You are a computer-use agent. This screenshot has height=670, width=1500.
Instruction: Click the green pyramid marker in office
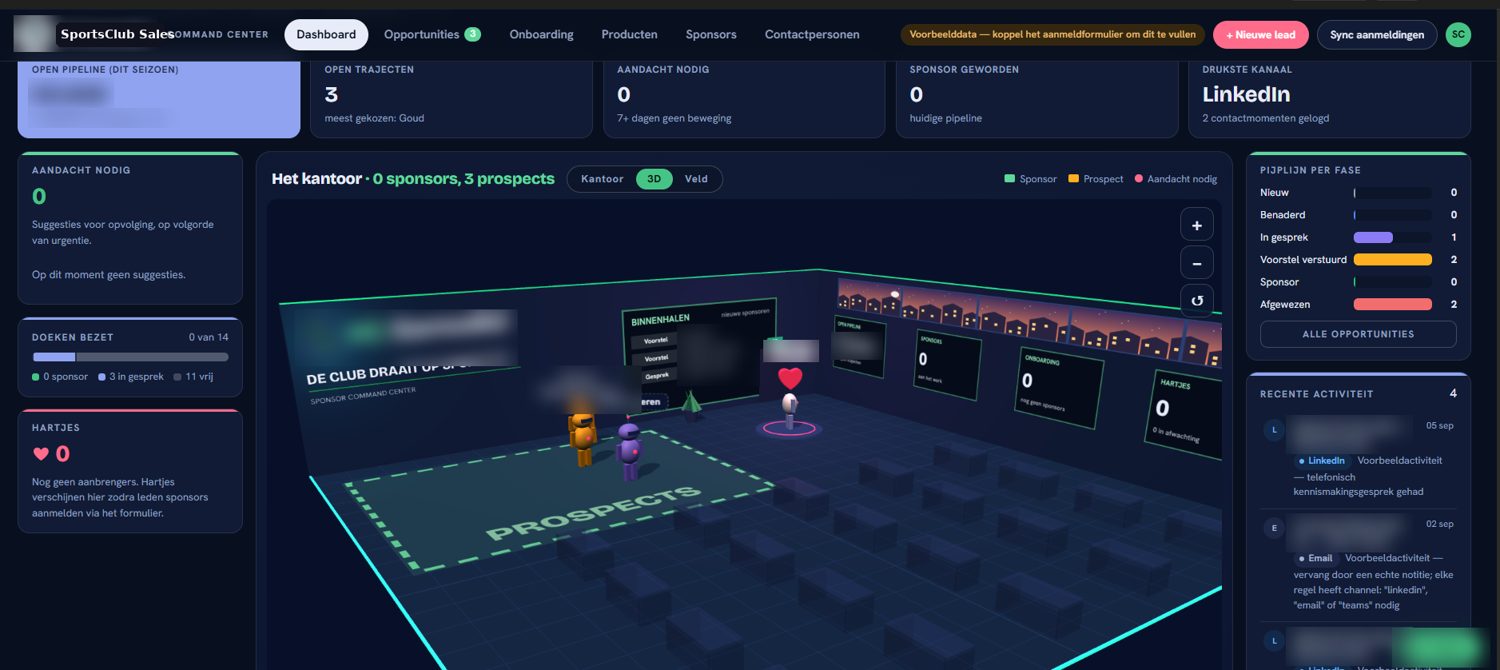coord(691,402)
